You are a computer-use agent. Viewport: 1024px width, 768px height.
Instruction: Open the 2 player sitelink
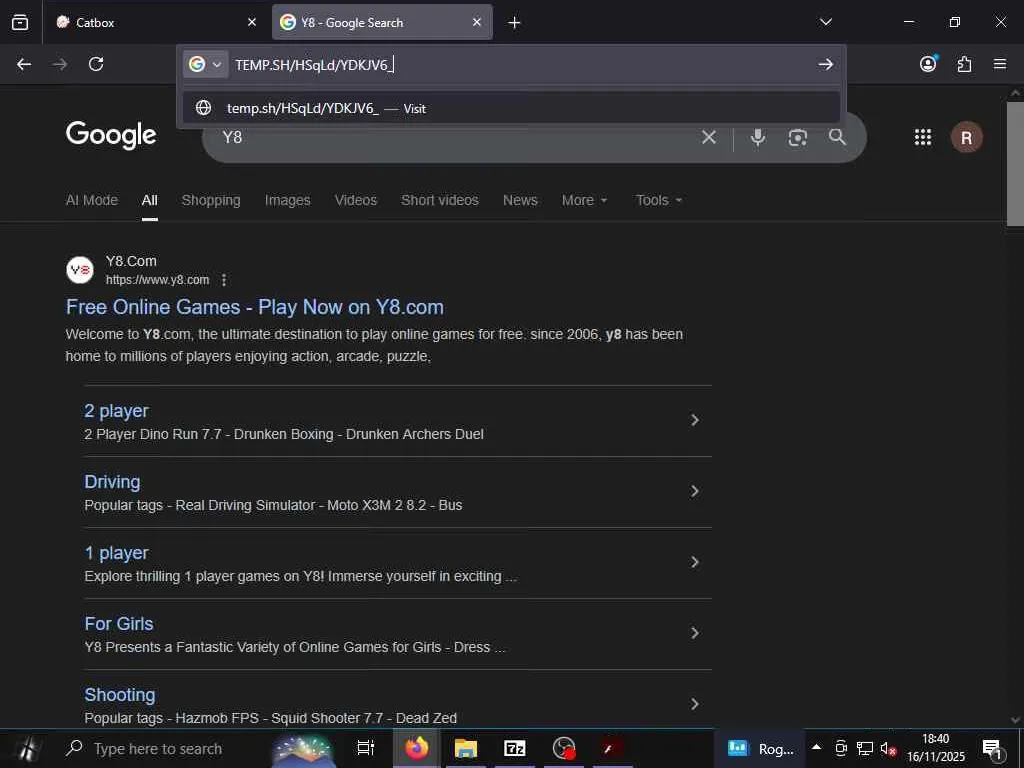(116, 411)
